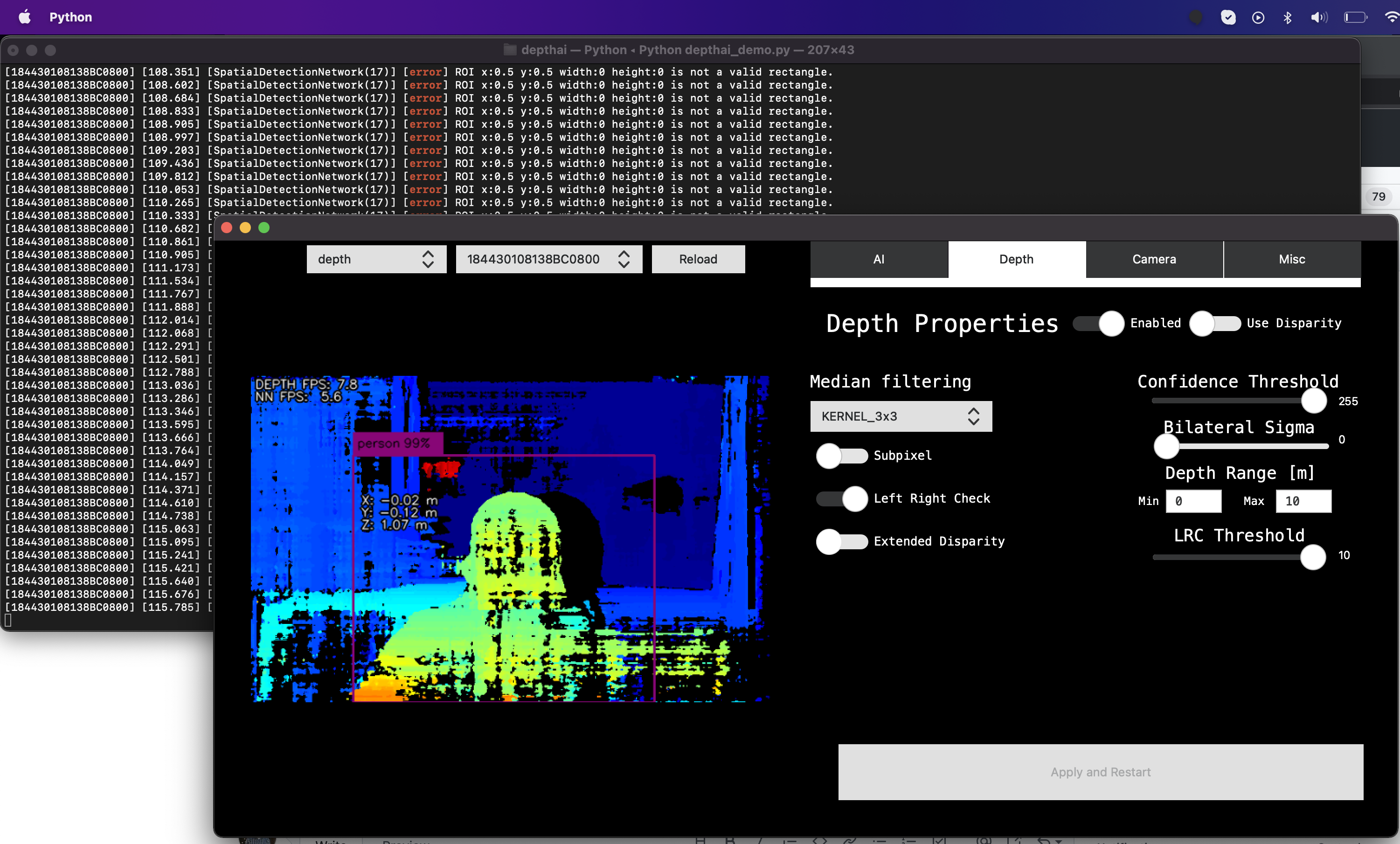1400x844 pixels.
Task: Select the AI tab
Action: (879, 259)
